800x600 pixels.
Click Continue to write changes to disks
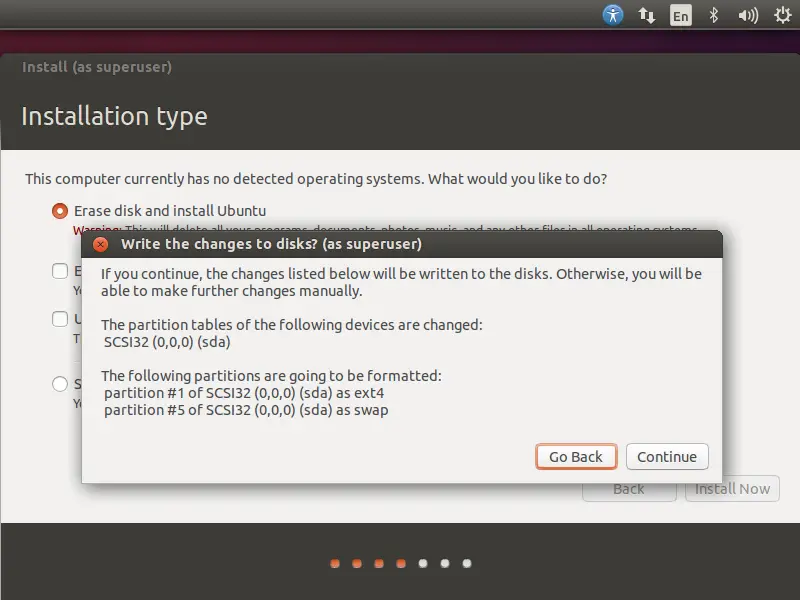[x=667, y=457]
